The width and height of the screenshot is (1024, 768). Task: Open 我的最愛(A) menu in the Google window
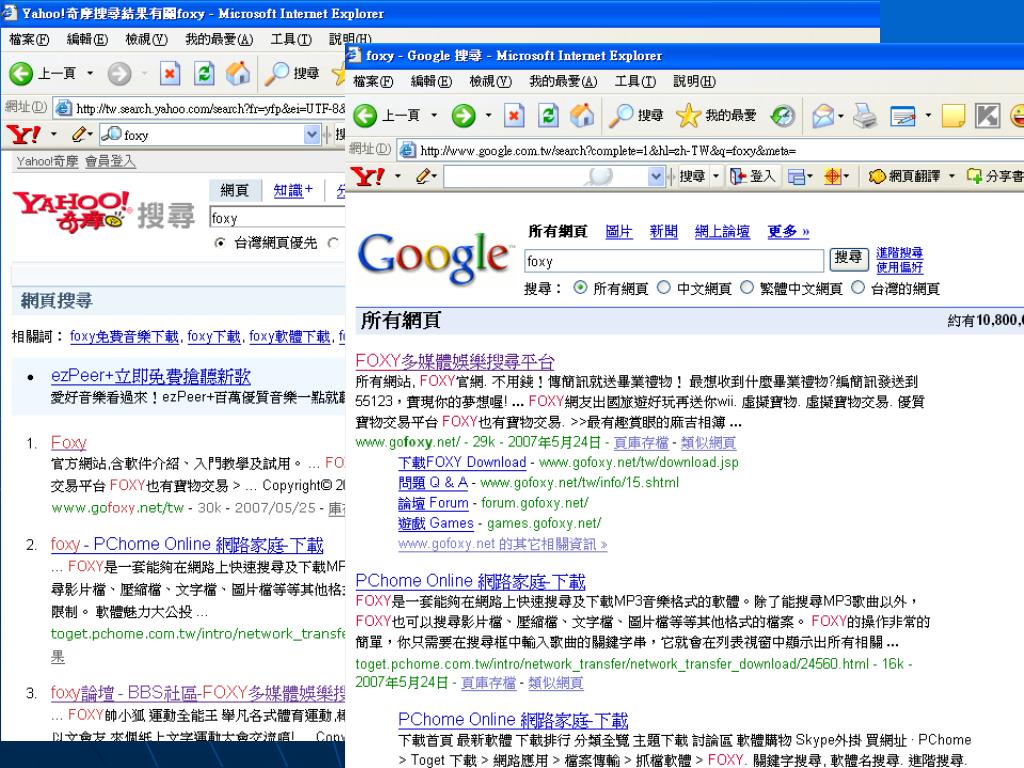(563, 82)
